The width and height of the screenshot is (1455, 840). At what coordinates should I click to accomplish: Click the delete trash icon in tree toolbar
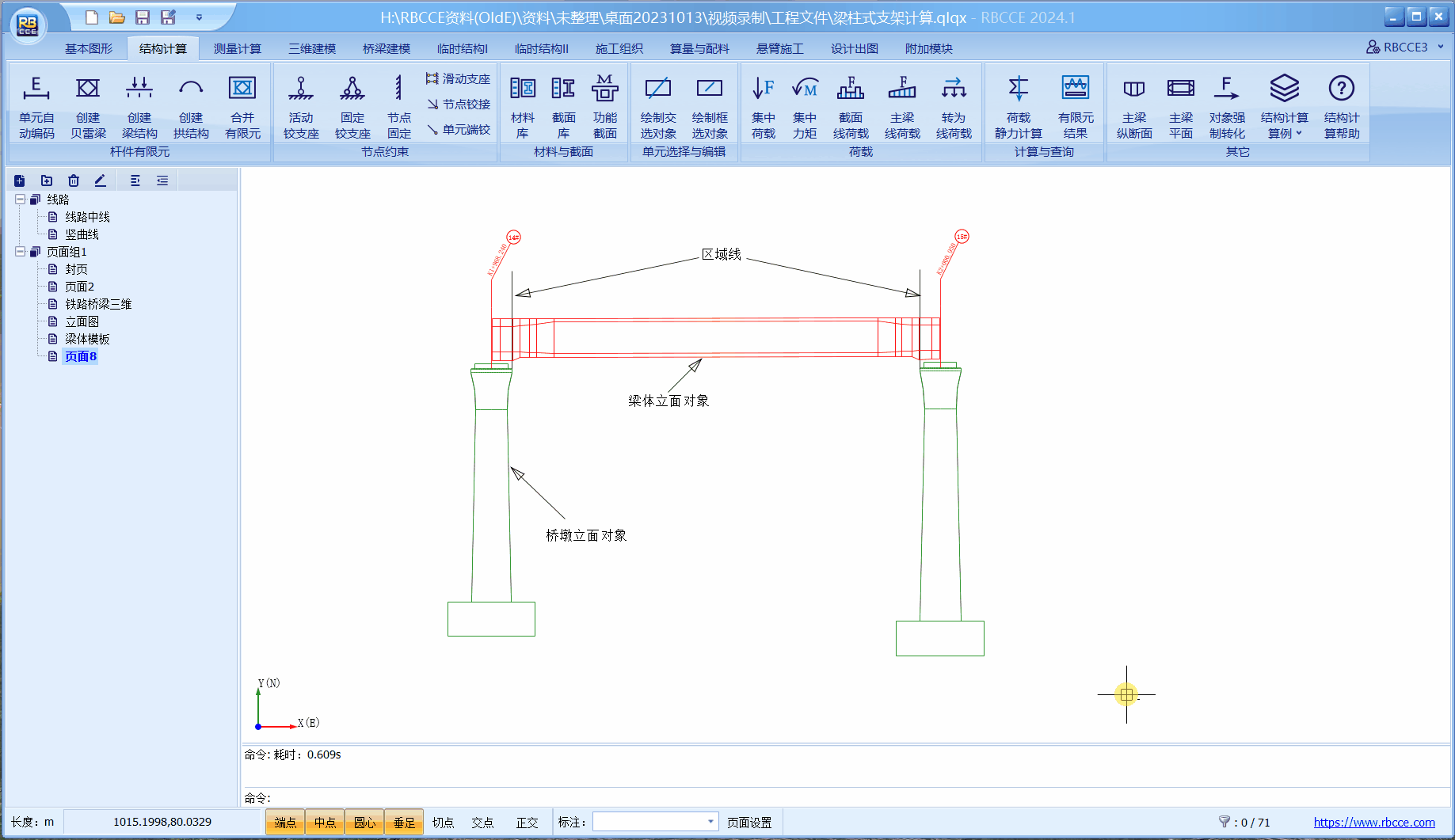tap(74, 181)
